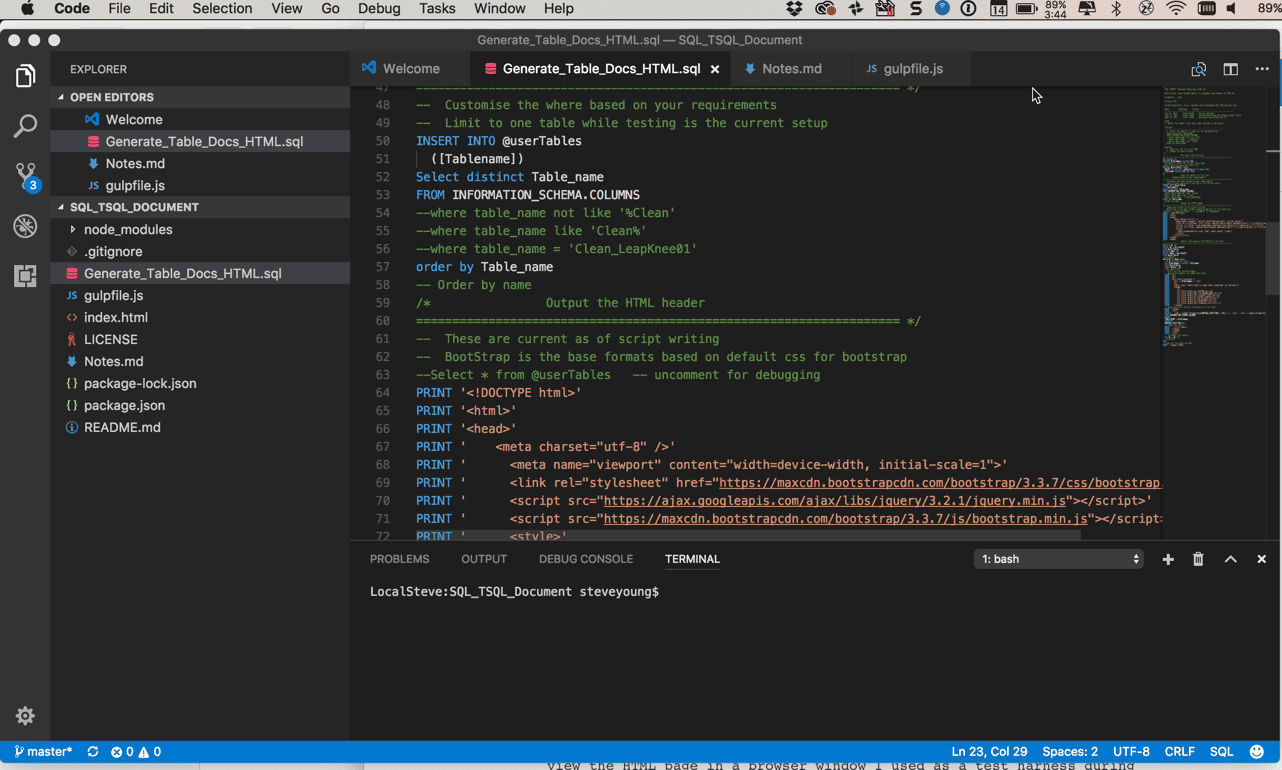Image resolution: width=1282 pixels, height=770 pixels.
Task: Open the Search view in activity bar
Action: coord(25,126)
